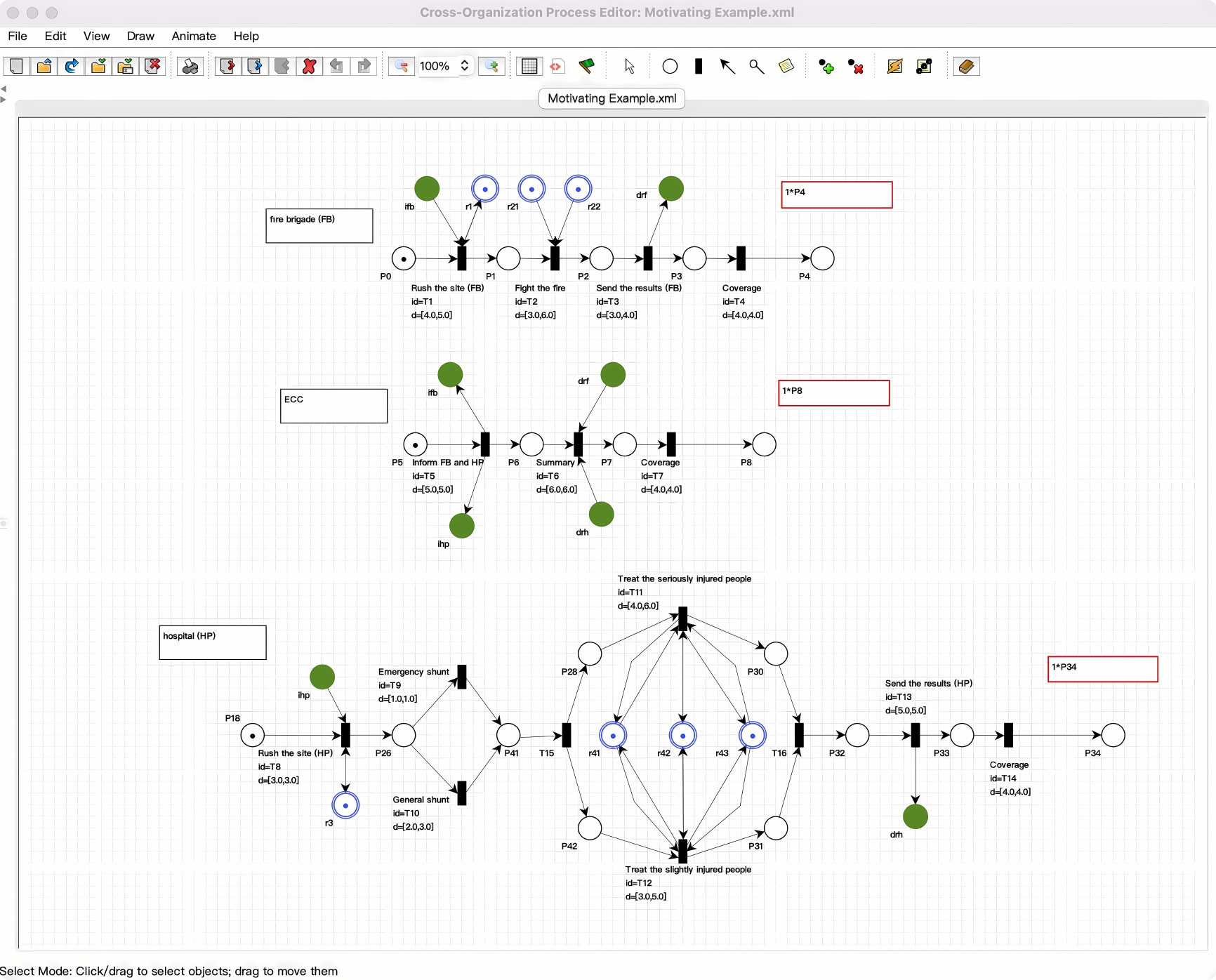Screen dimensions: 1216x980
Task: Select the General shunt transition T10
Action: click(x=462, y=793)
